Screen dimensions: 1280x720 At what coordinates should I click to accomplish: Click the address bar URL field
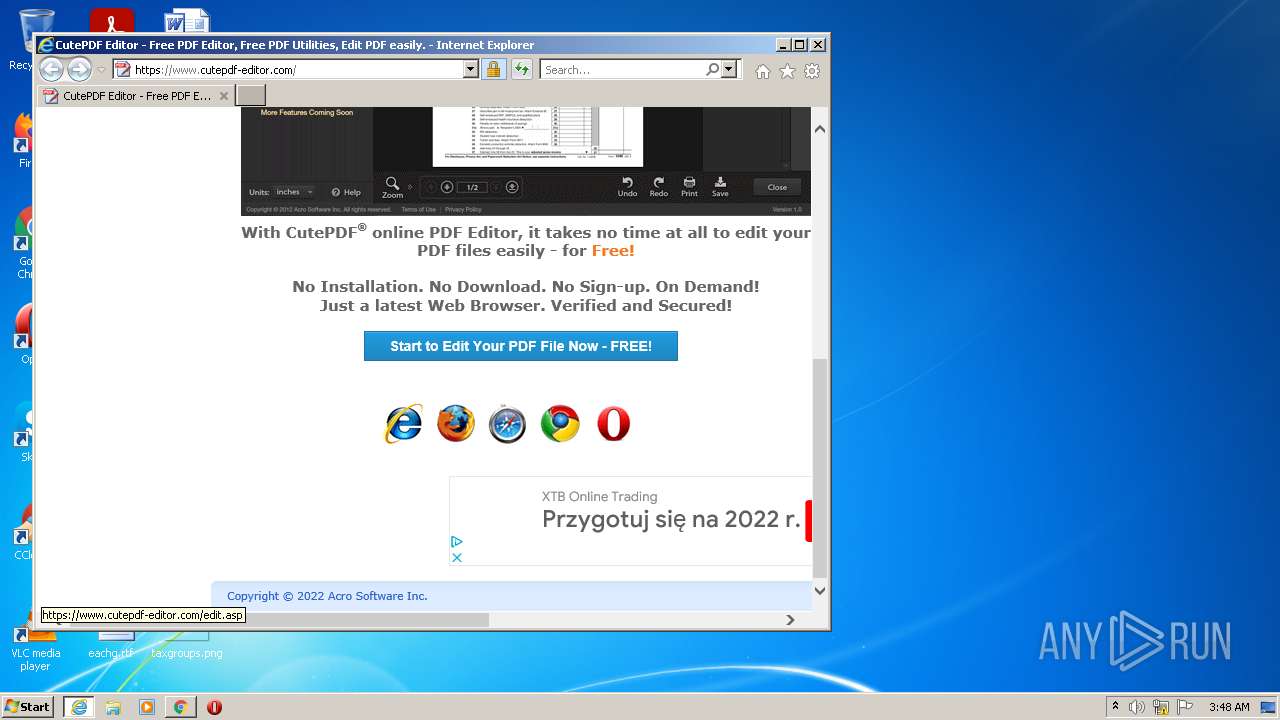click(x=288, y=70)
